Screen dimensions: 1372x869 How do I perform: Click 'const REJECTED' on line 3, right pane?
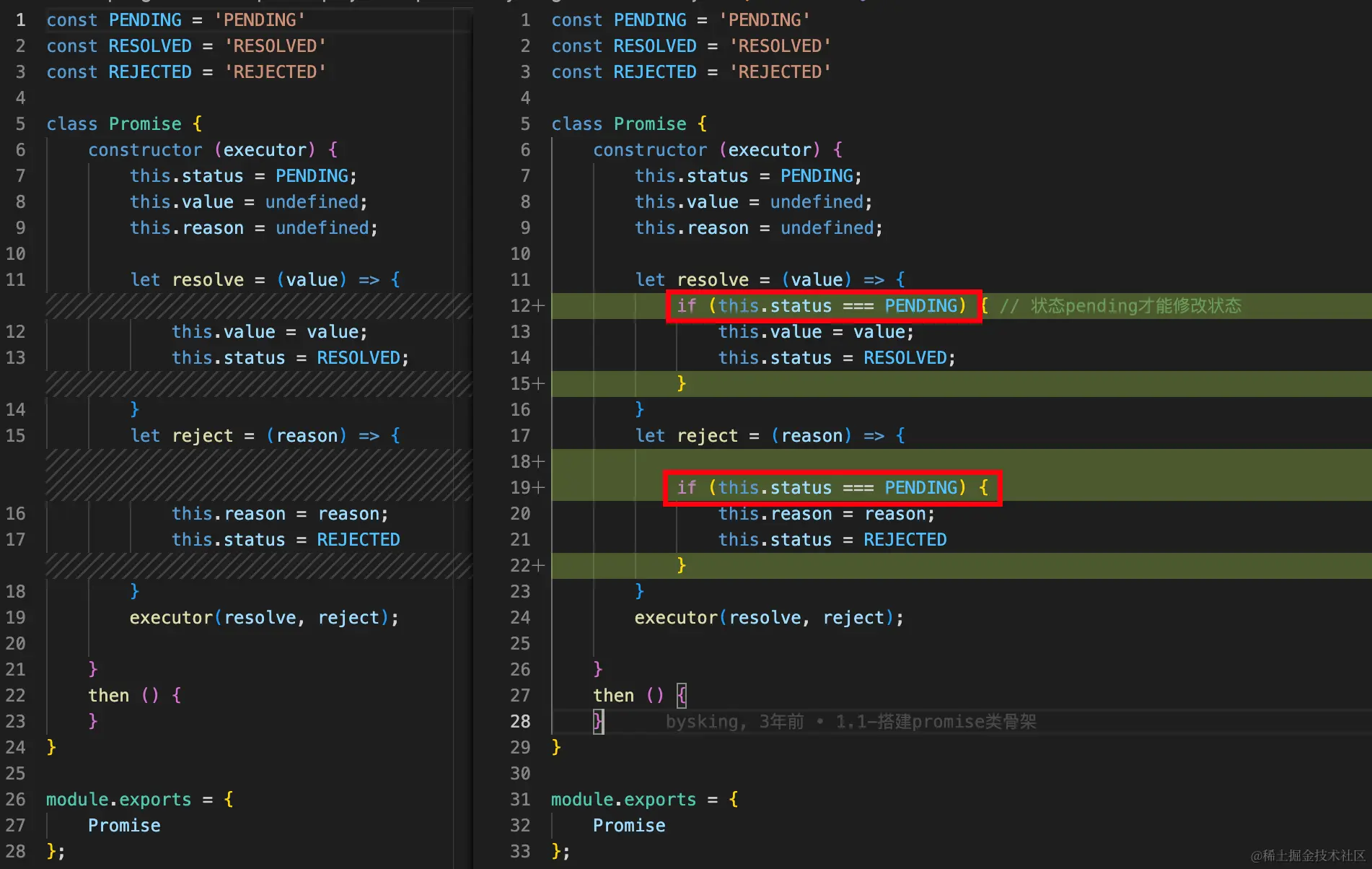click(x=624, y=72)
